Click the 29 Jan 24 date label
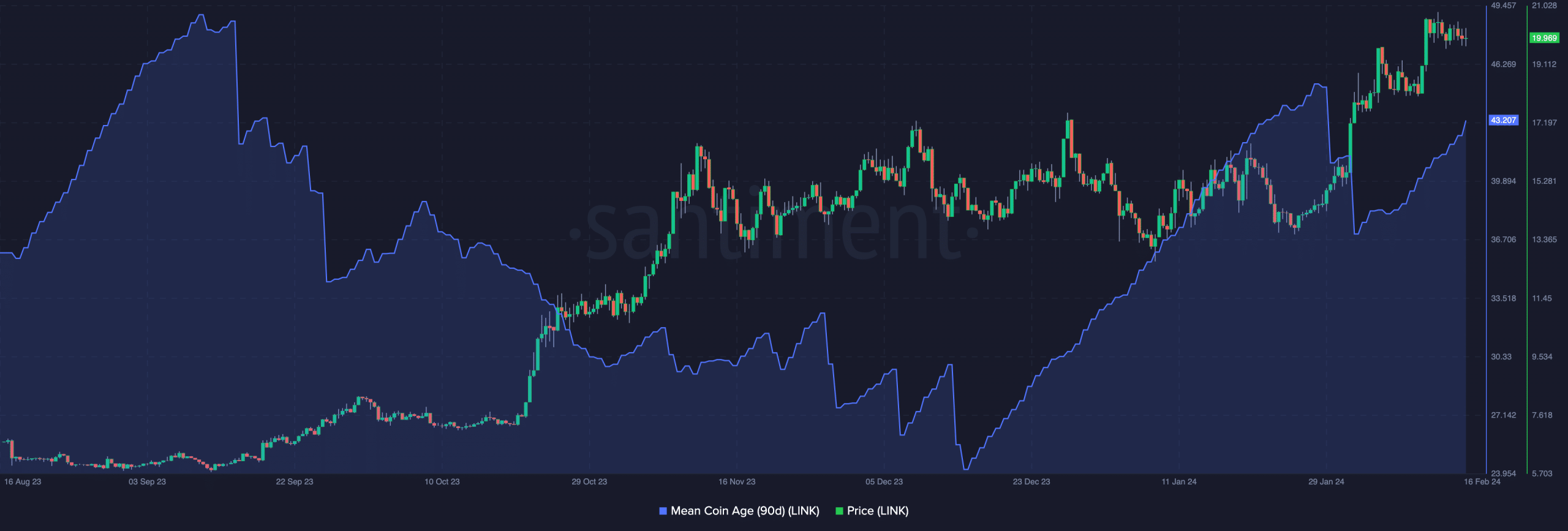 pos(1326,481)
